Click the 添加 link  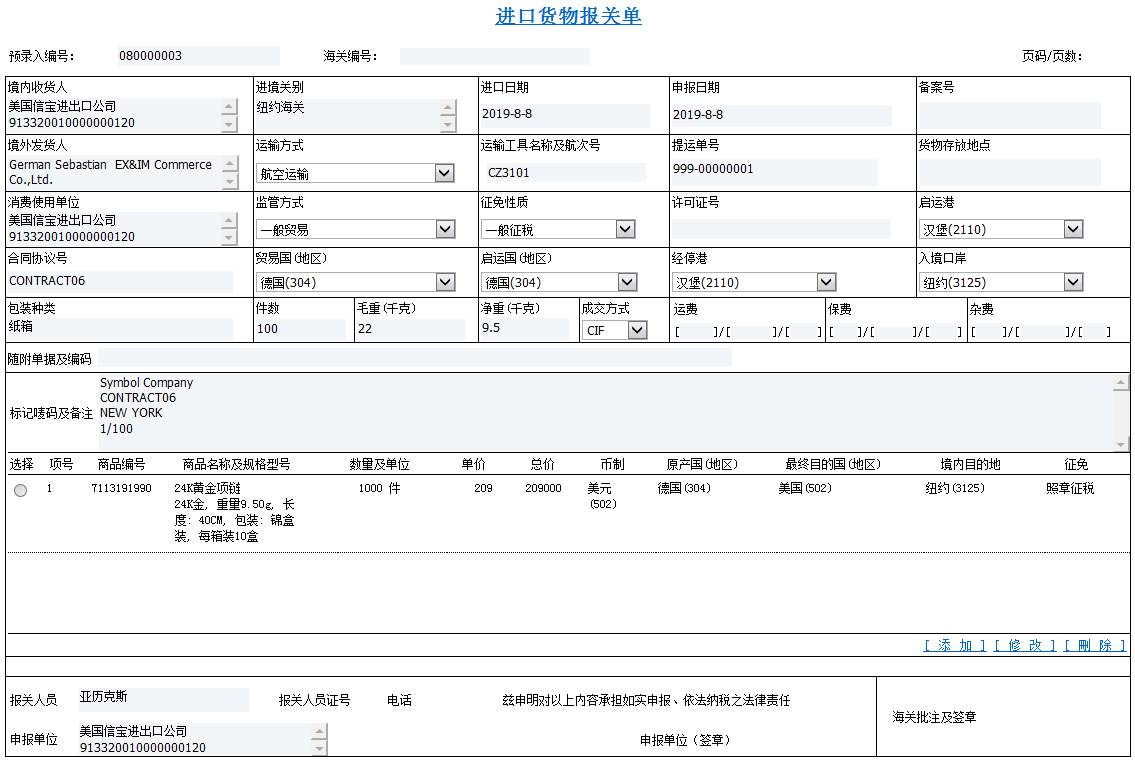coord(954,646)
